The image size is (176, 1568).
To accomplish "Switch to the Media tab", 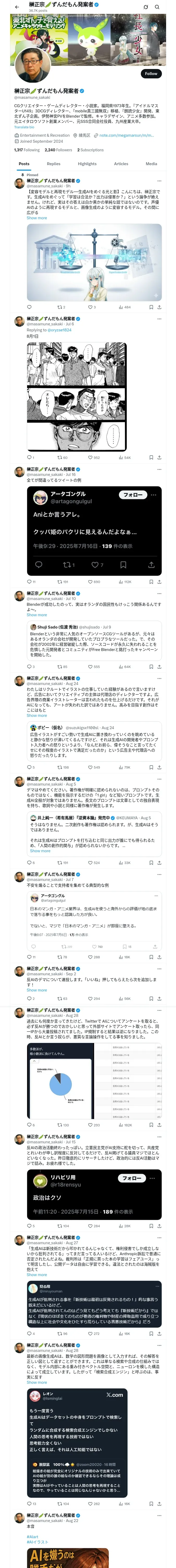I will tap(151, 164).
